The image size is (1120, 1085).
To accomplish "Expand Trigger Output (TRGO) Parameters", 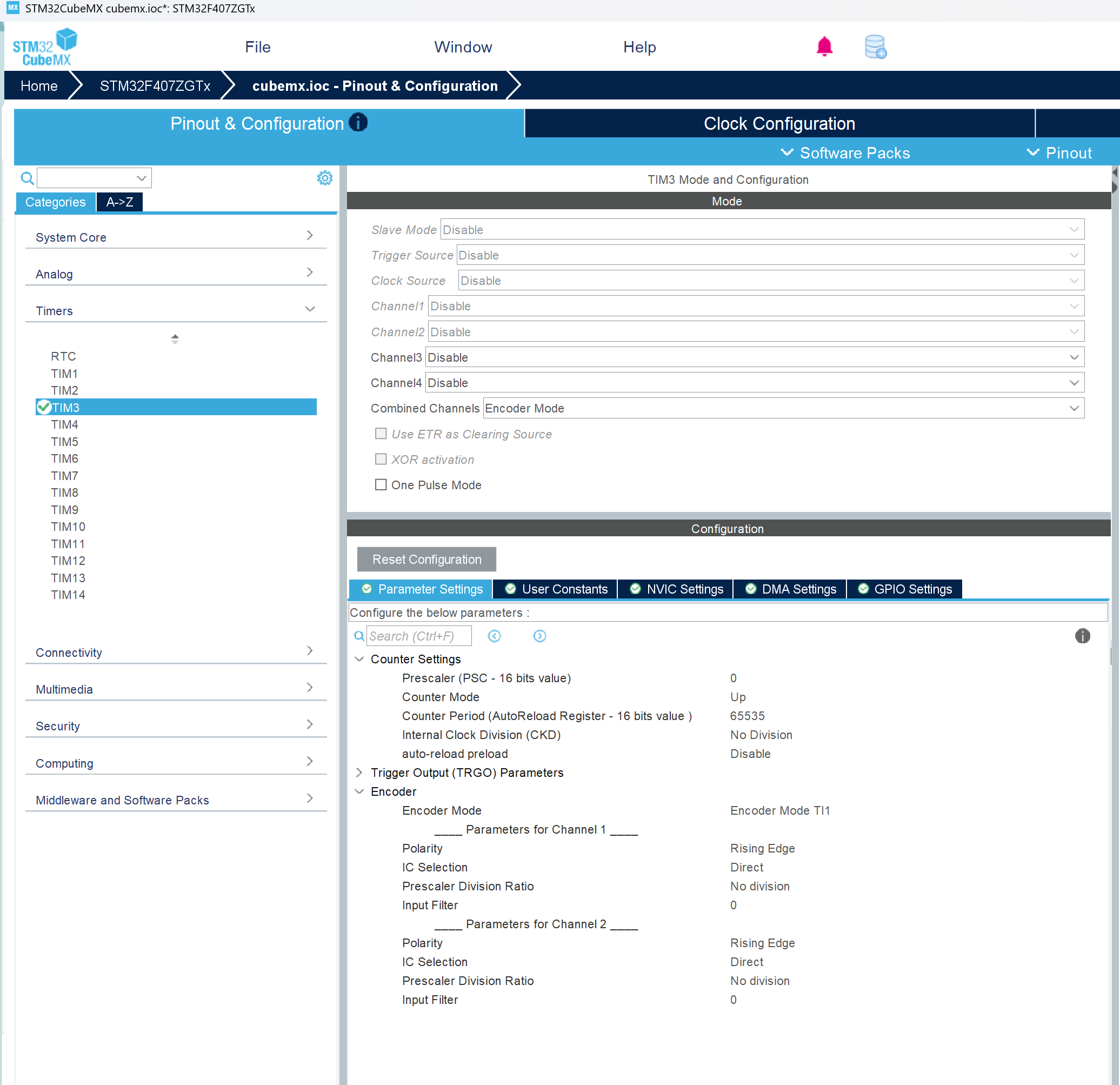I will 359,773.
